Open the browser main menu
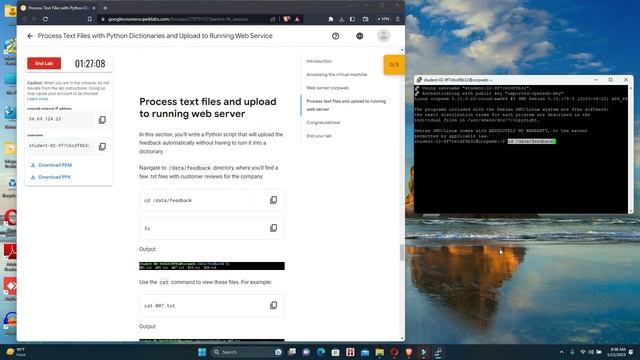This screenshot has height=360, width=640. click(x=398, y=19)
